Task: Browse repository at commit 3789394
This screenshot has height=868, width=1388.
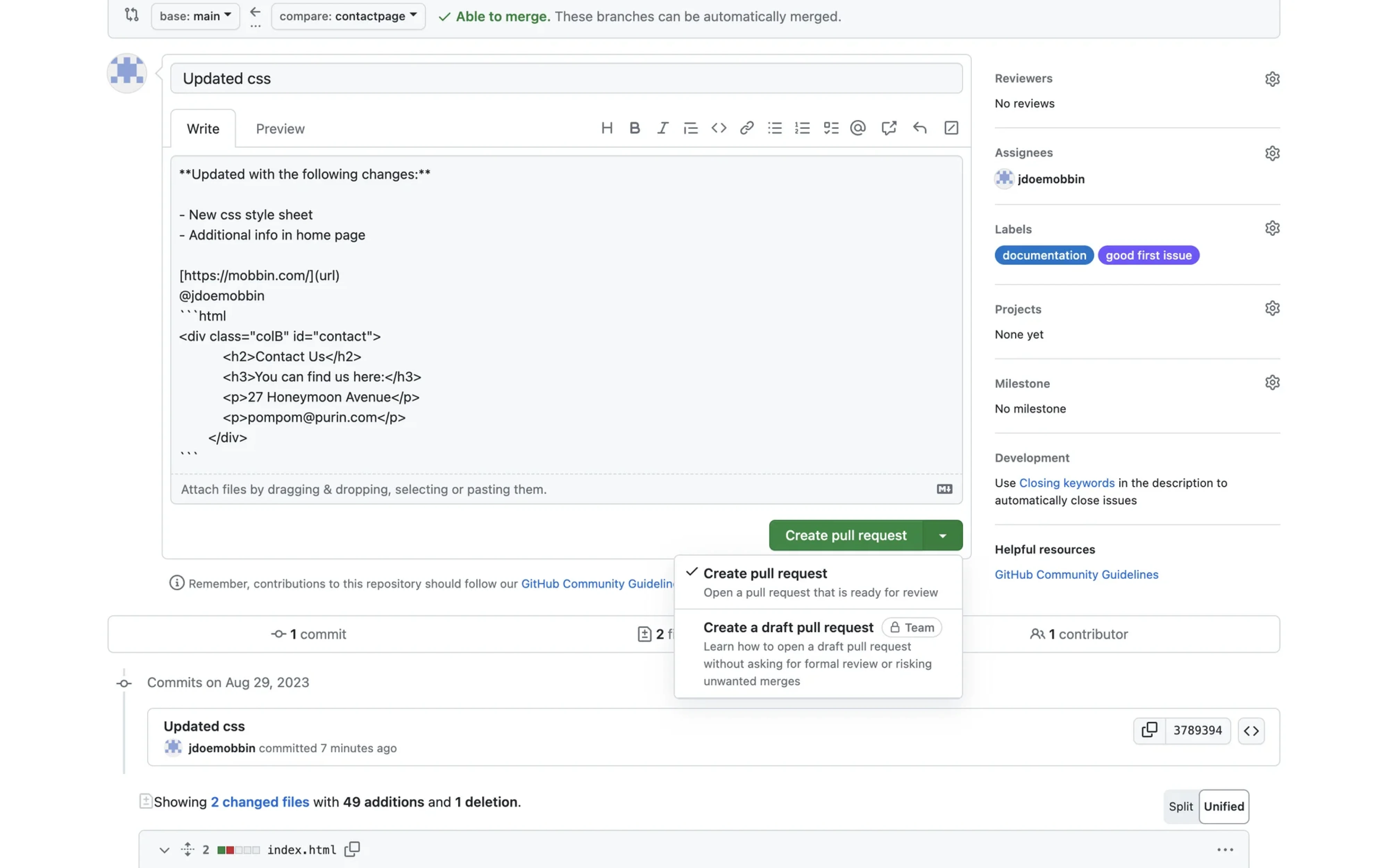Action: (x=1251, y=730)
